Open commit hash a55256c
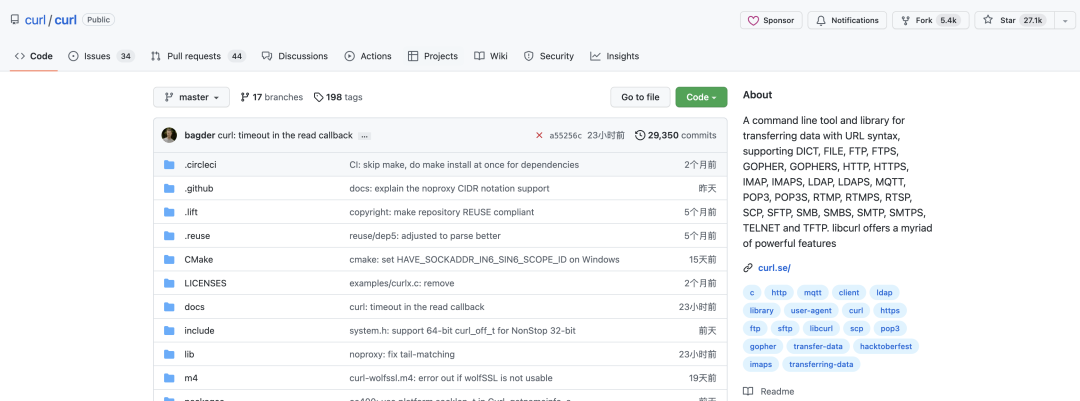 point(565,135)
